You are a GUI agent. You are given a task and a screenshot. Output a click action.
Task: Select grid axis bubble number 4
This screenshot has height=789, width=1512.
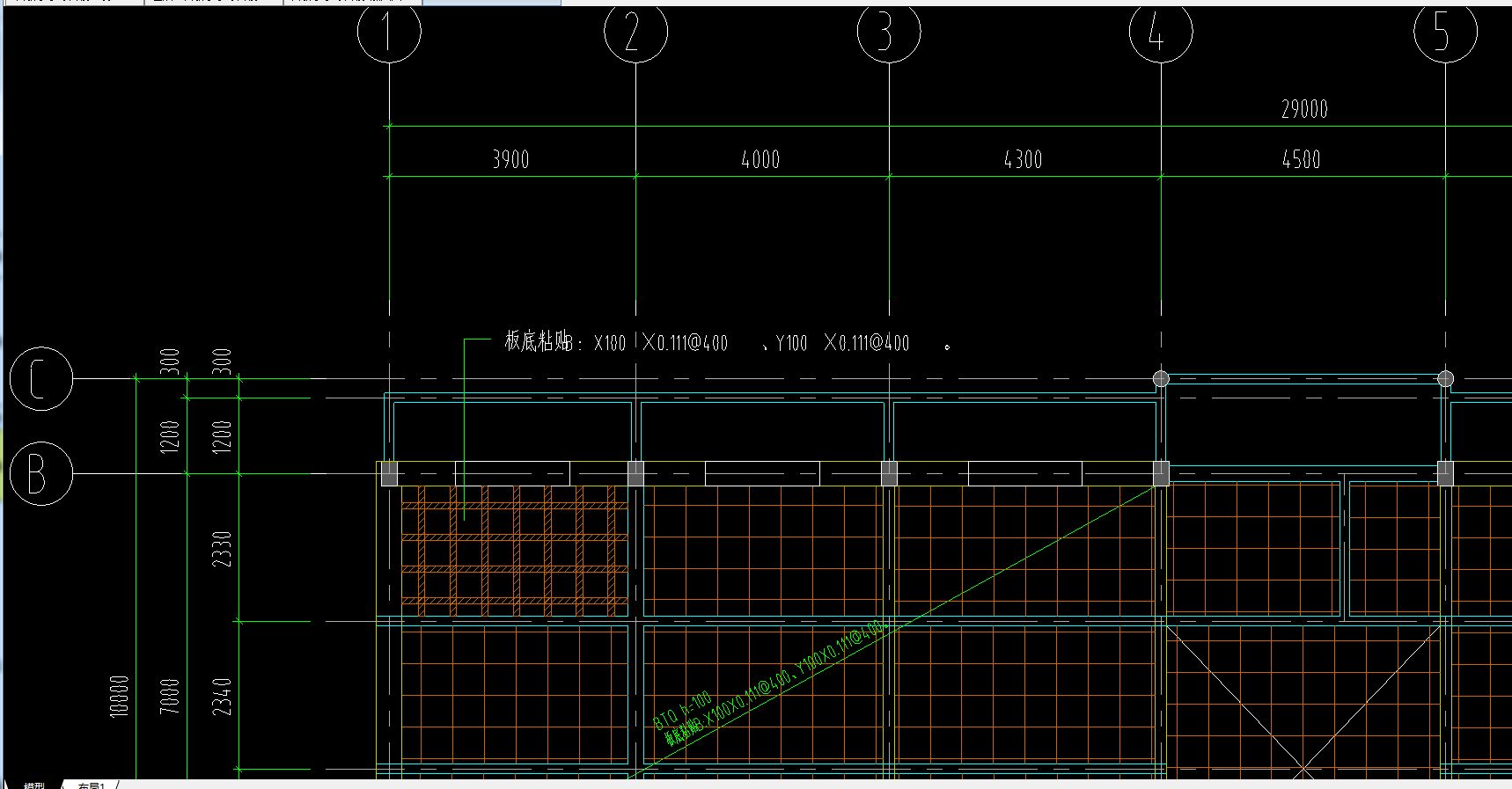click(1161, 32)
